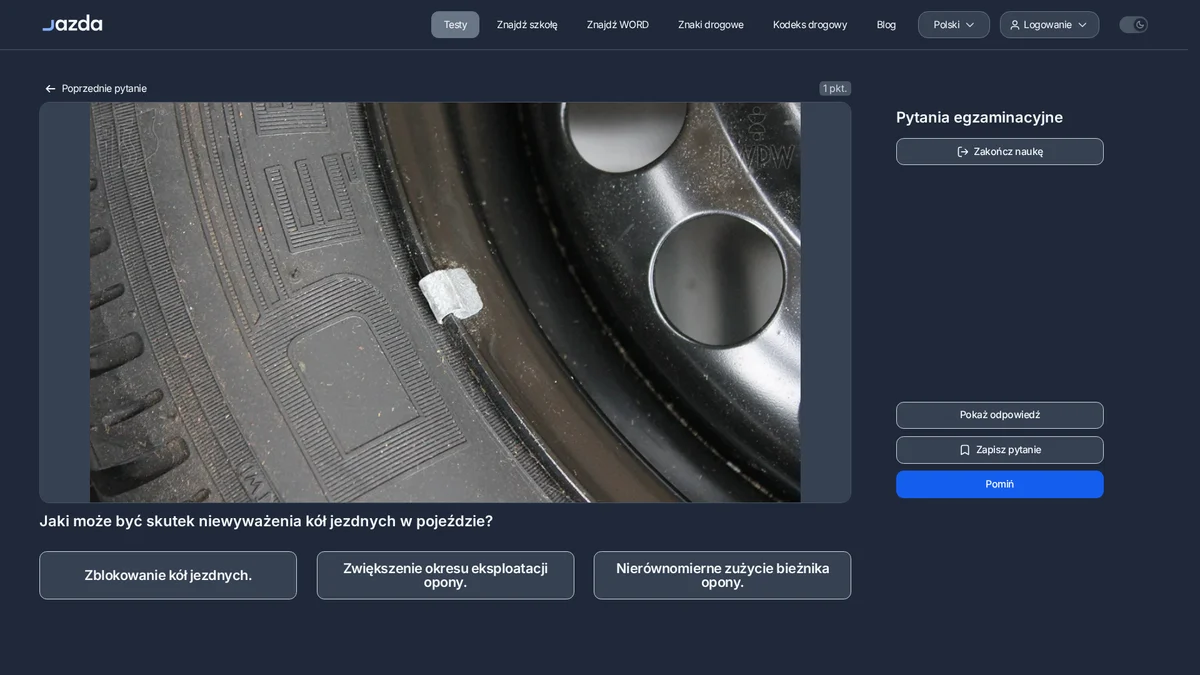Screen dimensions: 1200x675
Task: Click Pokaż odpowiedź button
Action: click(x=1000, y=415)
